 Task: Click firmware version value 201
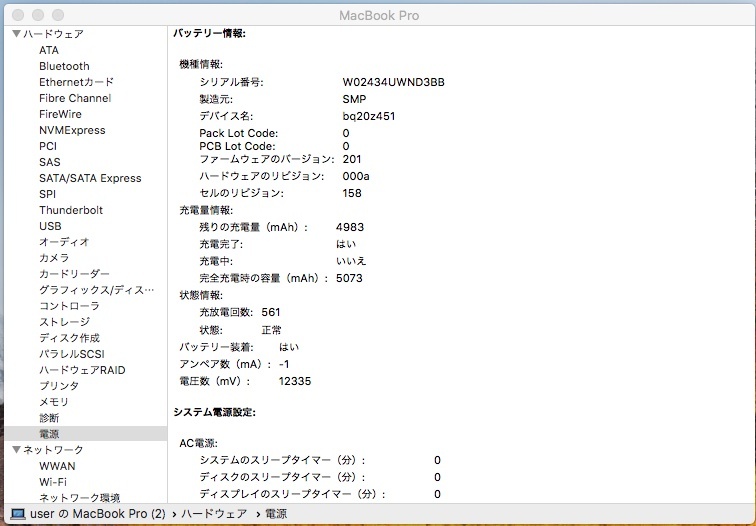tap(352, 159)
